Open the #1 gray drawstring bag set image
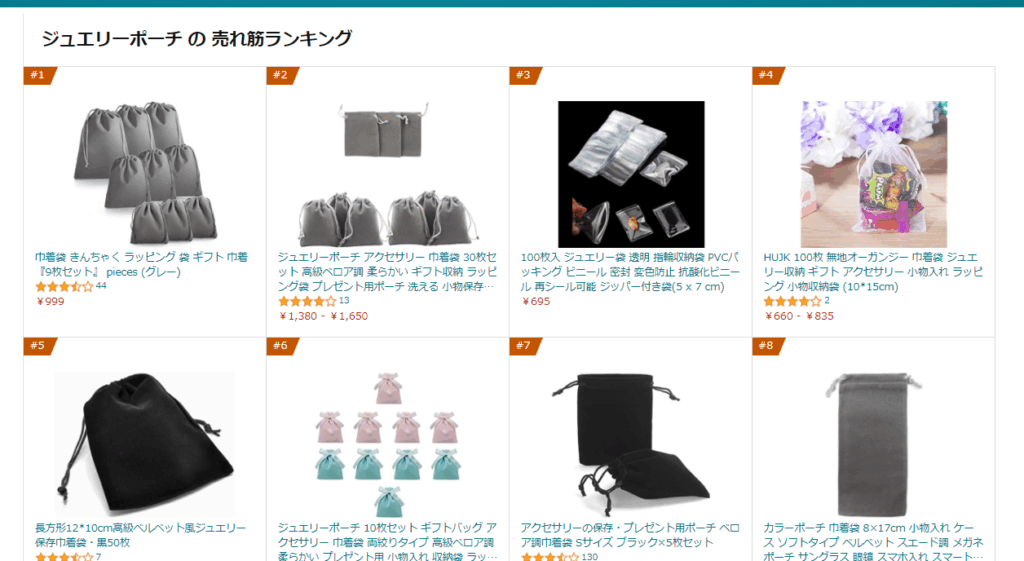The height and width of the screenshot is (561, 1024). [144, 173]
